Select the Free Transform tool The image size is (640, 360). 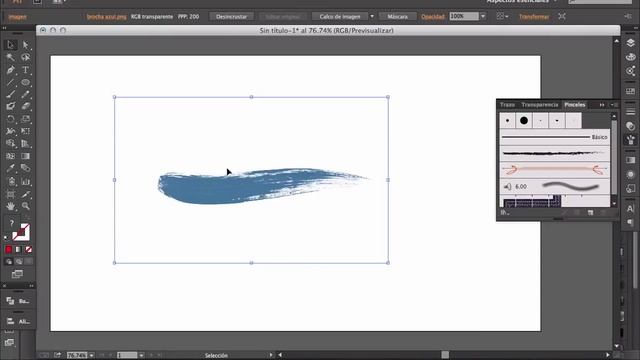coord(25,131)
